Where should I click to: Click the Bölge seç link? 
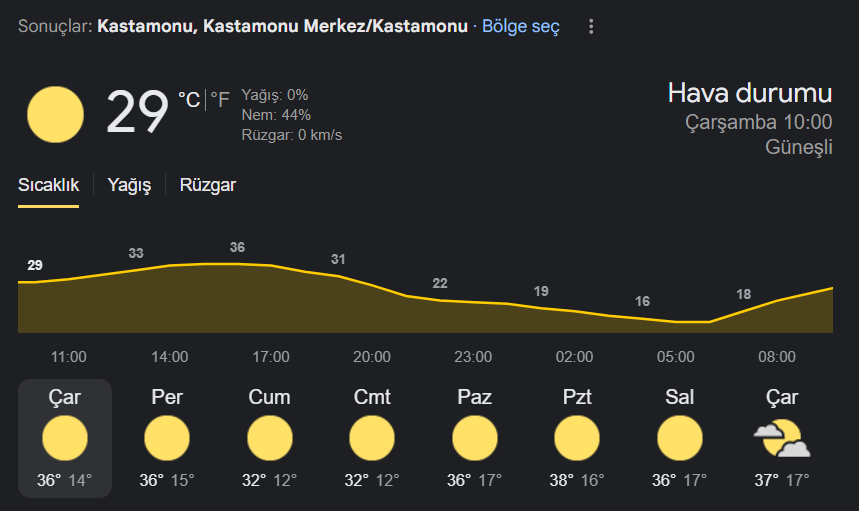point(520,26)
